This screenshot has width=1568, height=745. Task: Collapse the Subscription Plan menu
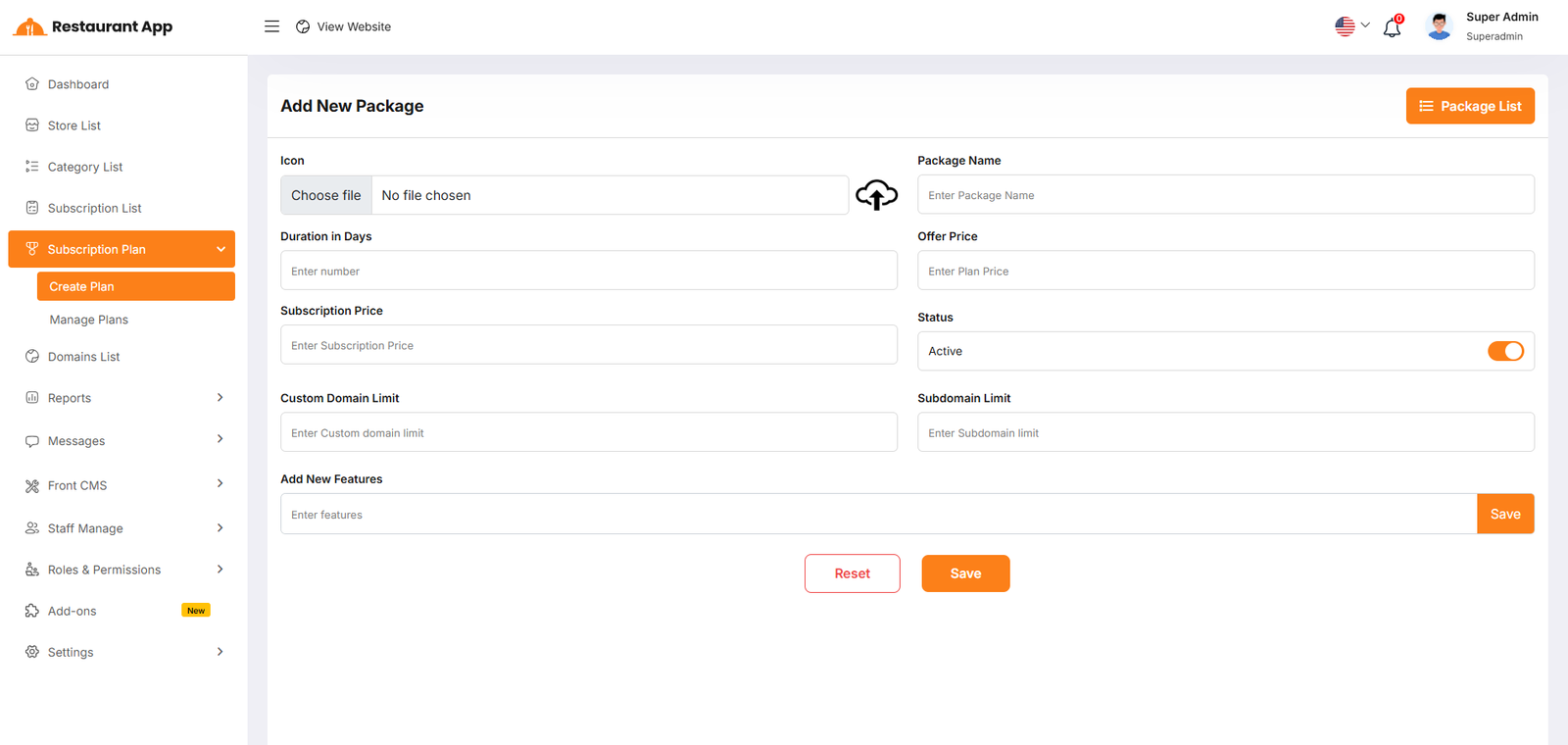220,249
